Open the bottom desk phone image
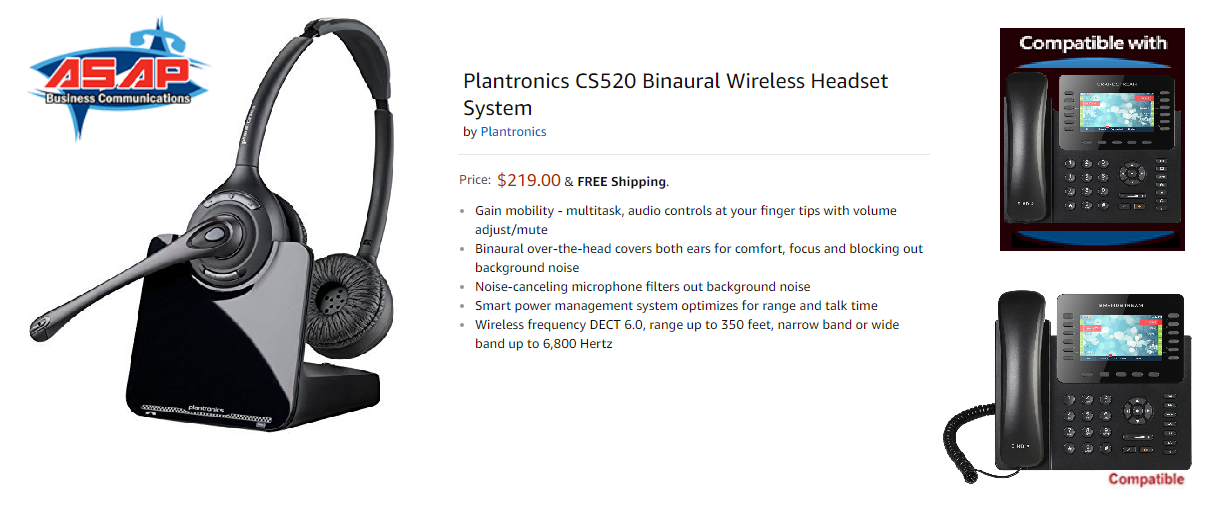Viewport: 1211px width, 506px height. 1068,384
